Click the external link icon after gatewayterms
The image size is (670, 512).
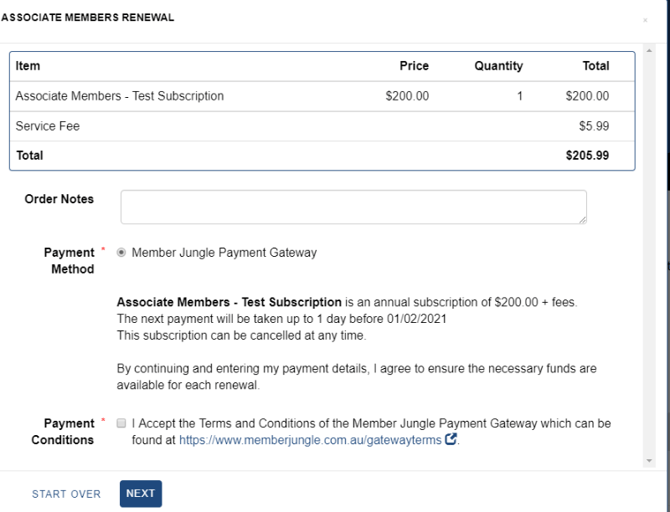(x=451, y=439)
